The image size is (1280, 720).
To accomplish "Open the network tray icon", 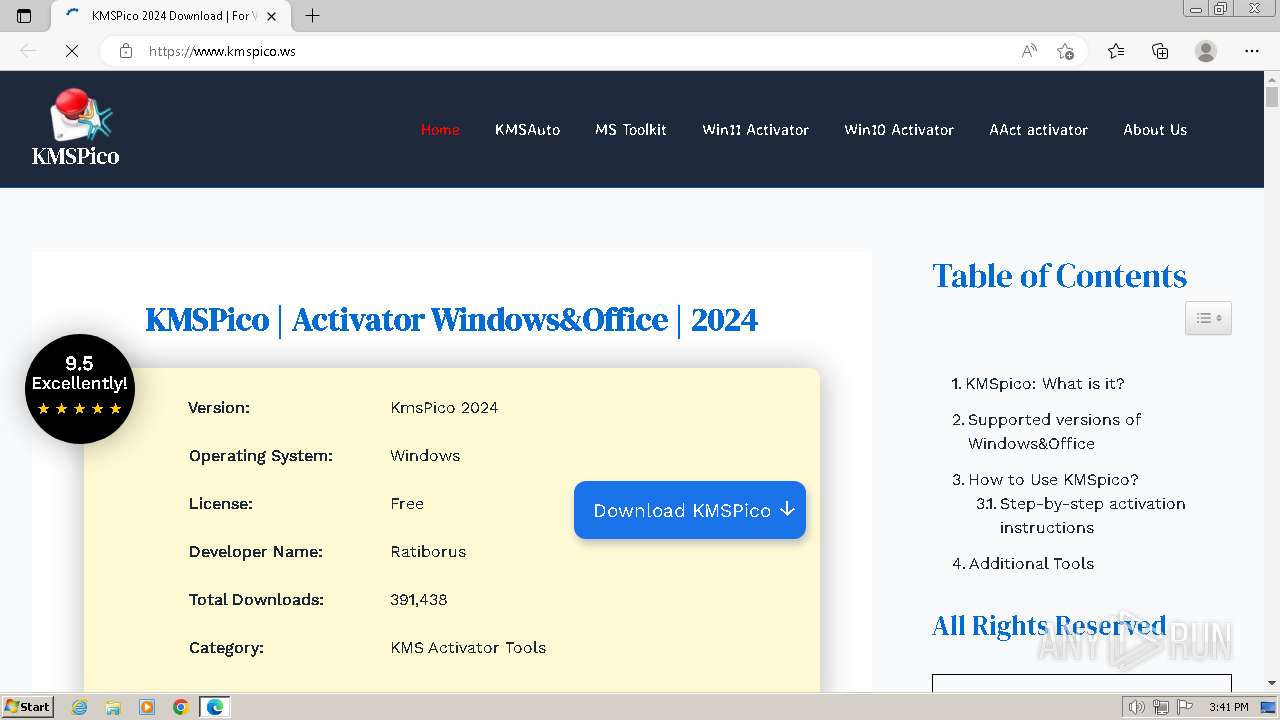I will pos(1160,707).
